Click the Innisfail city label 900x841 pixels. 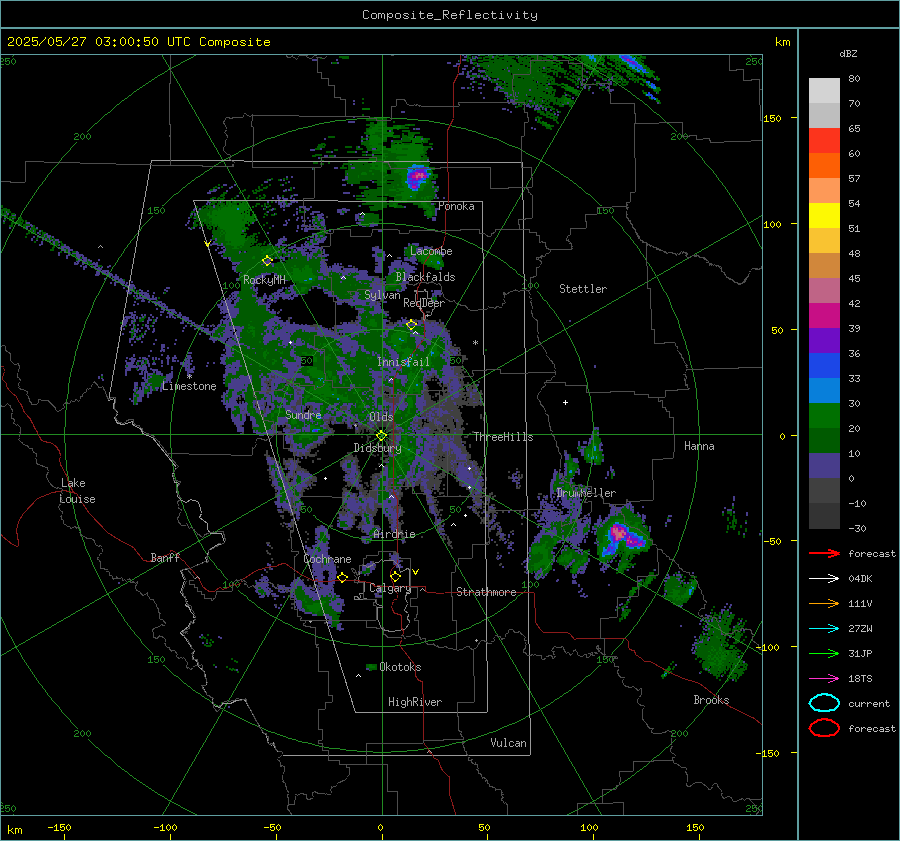pos(403,362)
